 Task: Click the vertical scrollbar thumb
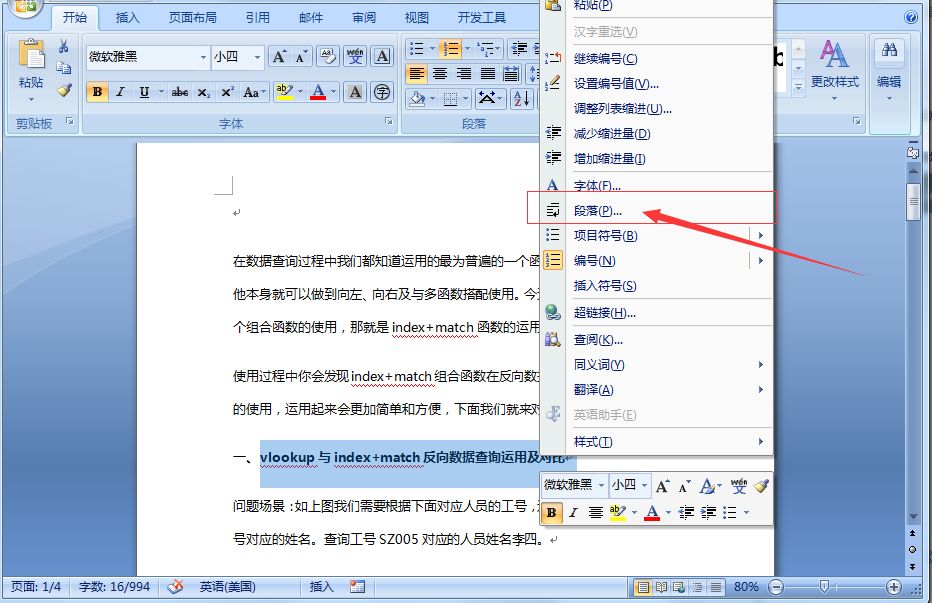pyautogui.click(x=913, y=202)
